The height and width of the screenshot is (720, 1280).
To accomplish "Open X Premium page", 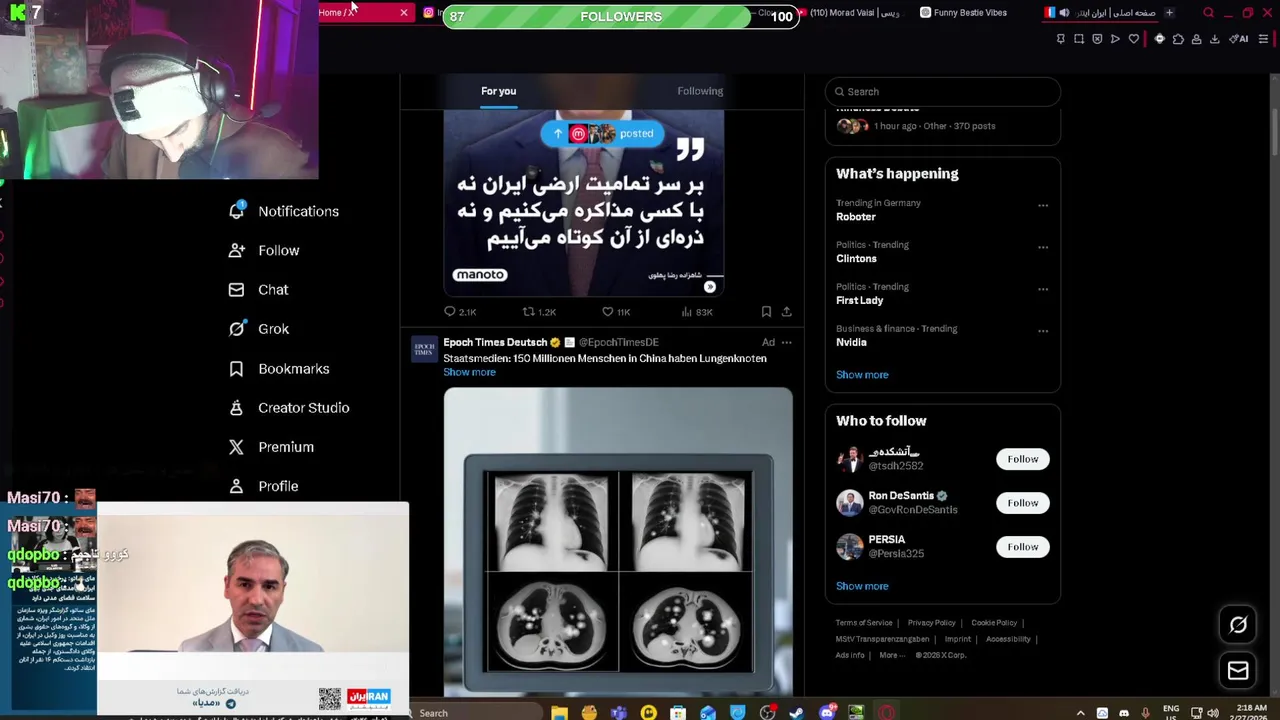I will [271, 447].
